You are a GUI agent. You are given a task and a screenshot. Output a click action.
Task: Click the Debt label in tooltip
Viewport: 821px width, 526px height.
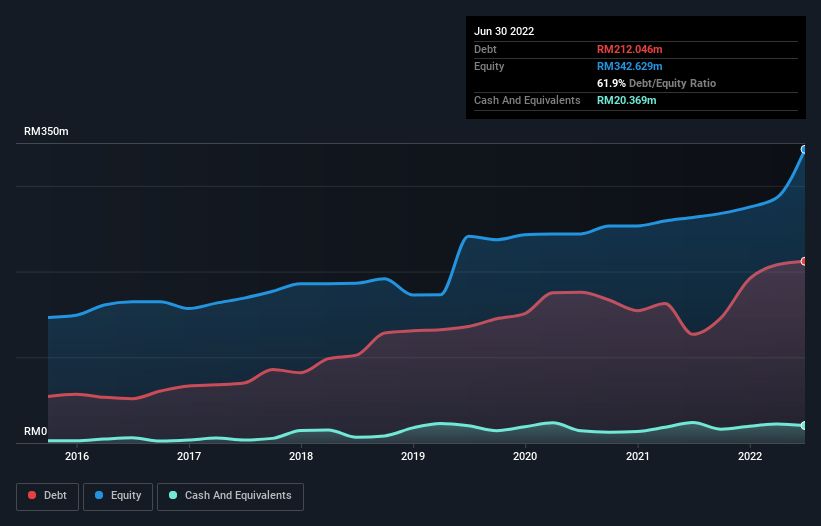point(485,49)
